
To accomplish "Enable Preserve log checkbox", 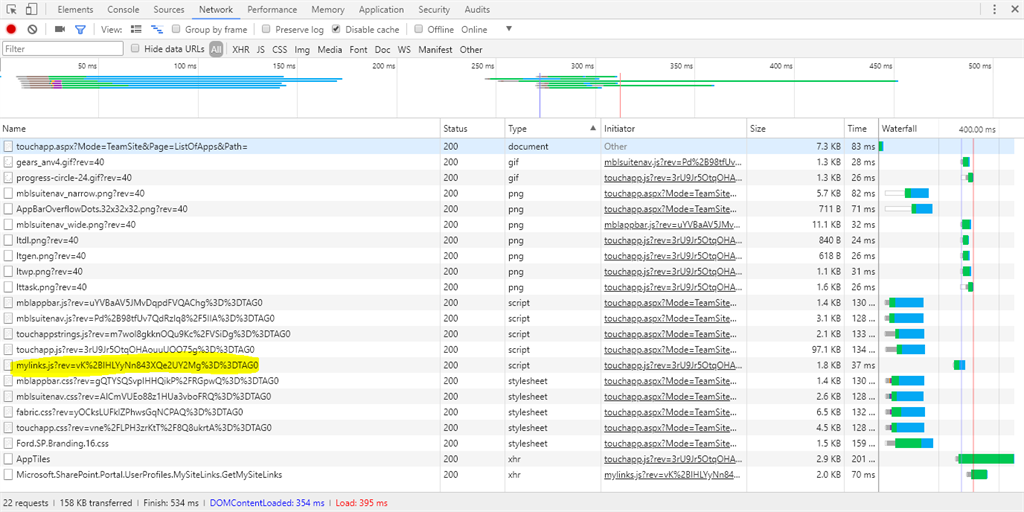I will [x=266, y=29].
